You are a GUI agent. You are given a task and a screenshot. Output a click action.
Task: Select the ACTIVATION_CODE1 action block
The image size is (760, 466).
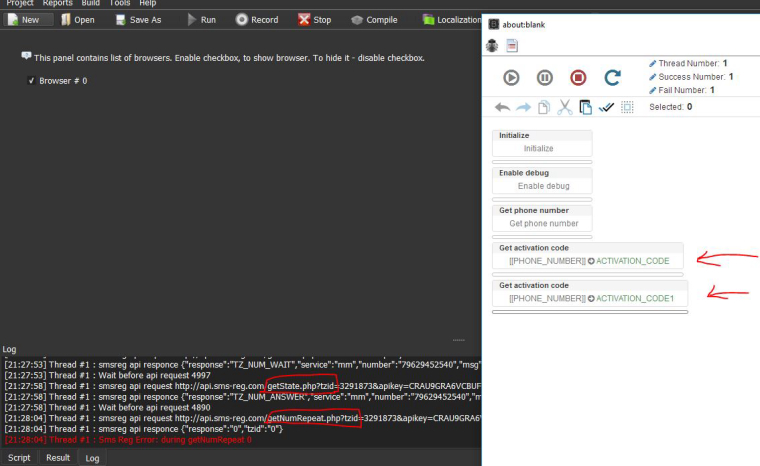coord(588,292)
